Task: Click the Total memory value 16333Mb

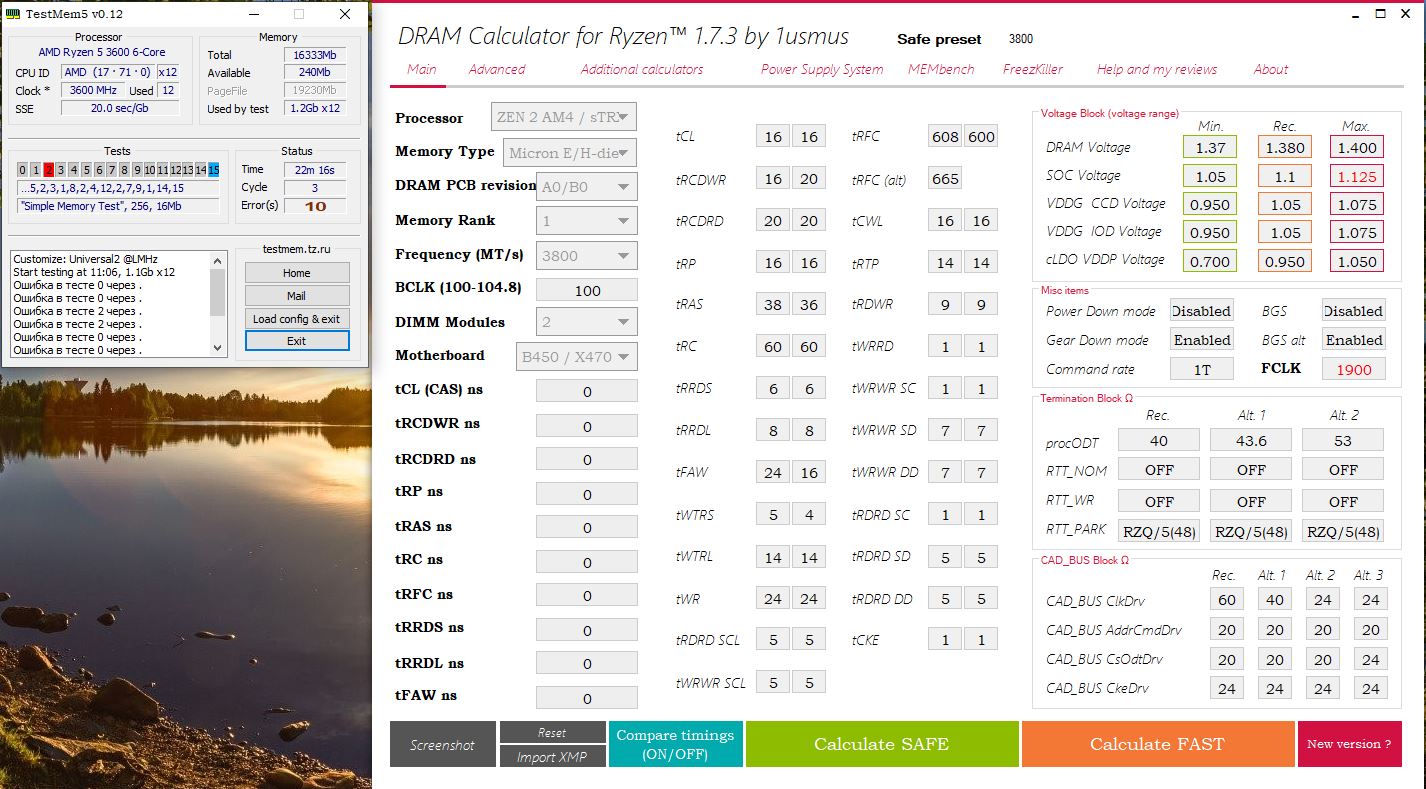Action: click(315, 55)
